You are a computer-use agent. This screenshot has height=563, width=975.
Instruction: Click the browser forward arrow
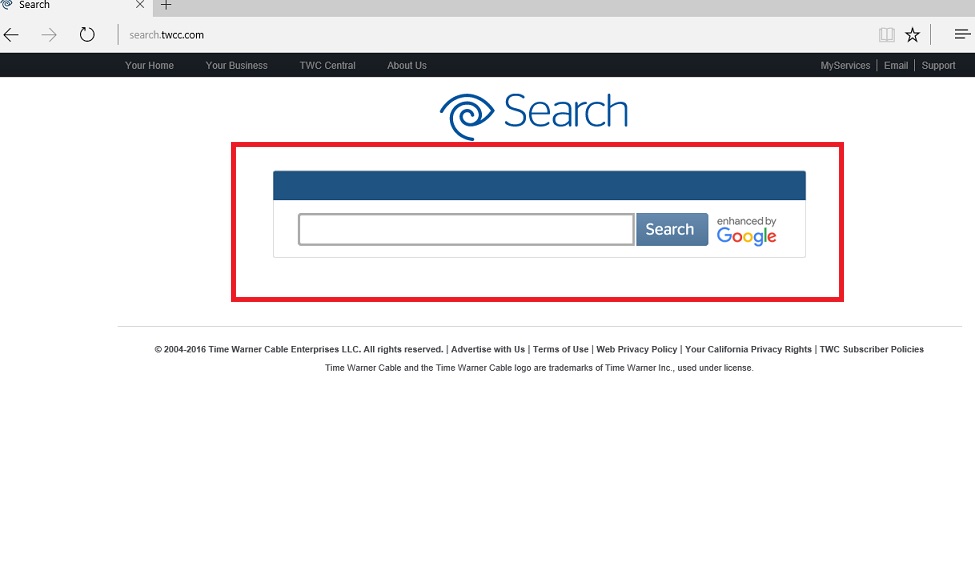coord(49,35)
